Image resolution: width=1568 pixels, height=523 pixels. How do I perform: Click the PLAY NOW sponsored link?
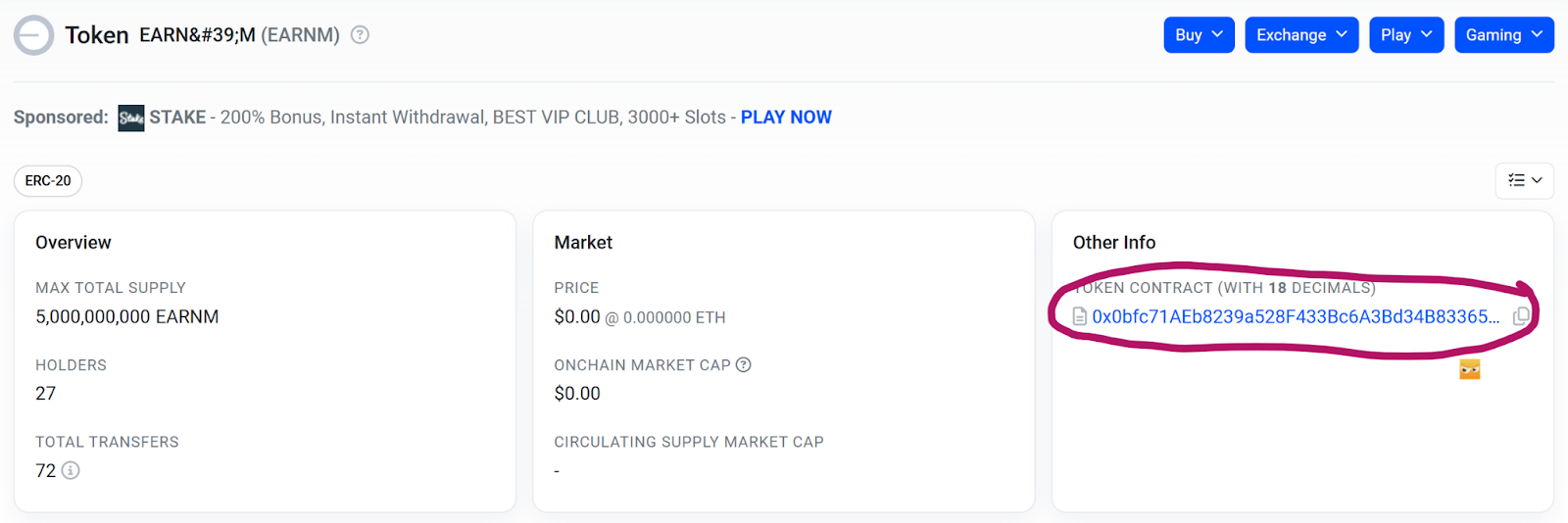(x=786, y=118)
